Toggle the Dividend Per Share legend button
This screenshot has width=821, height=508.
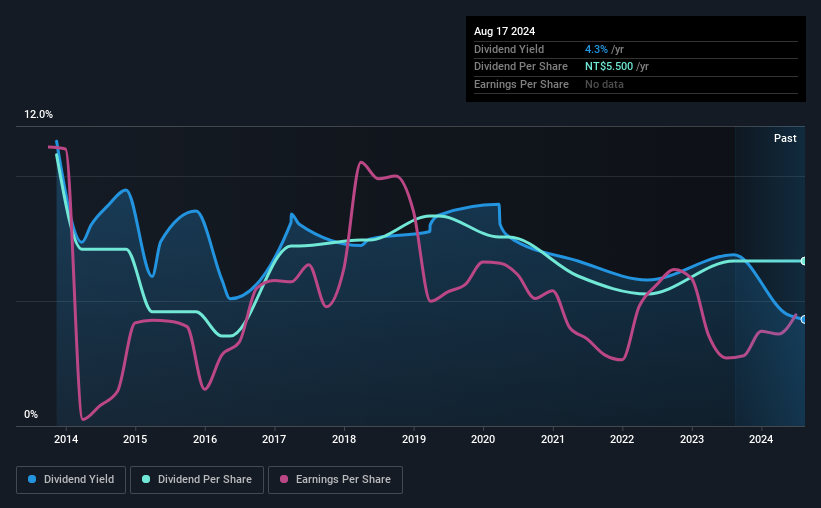pyautogui.click(x=195, y=480)
